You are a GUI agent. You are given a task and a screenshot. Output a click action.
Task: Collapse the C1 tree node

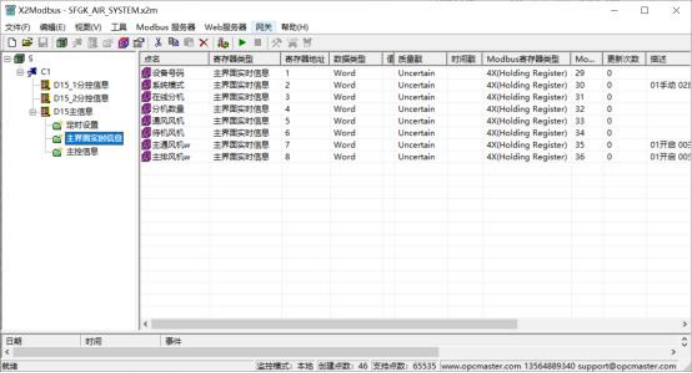[20, 72]
